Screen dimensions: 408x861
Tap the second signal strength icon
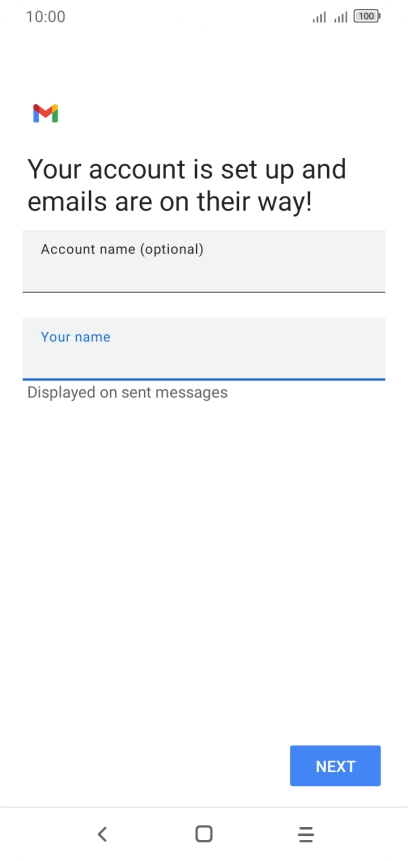click(341, 17)
